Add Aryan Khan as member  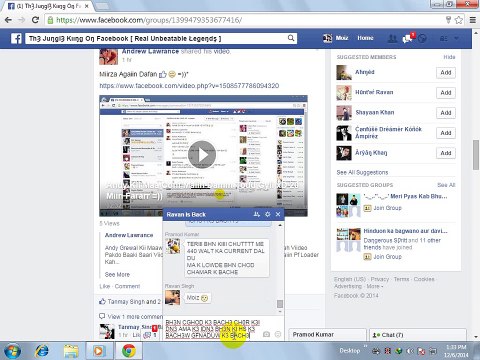tap(446, 153)
